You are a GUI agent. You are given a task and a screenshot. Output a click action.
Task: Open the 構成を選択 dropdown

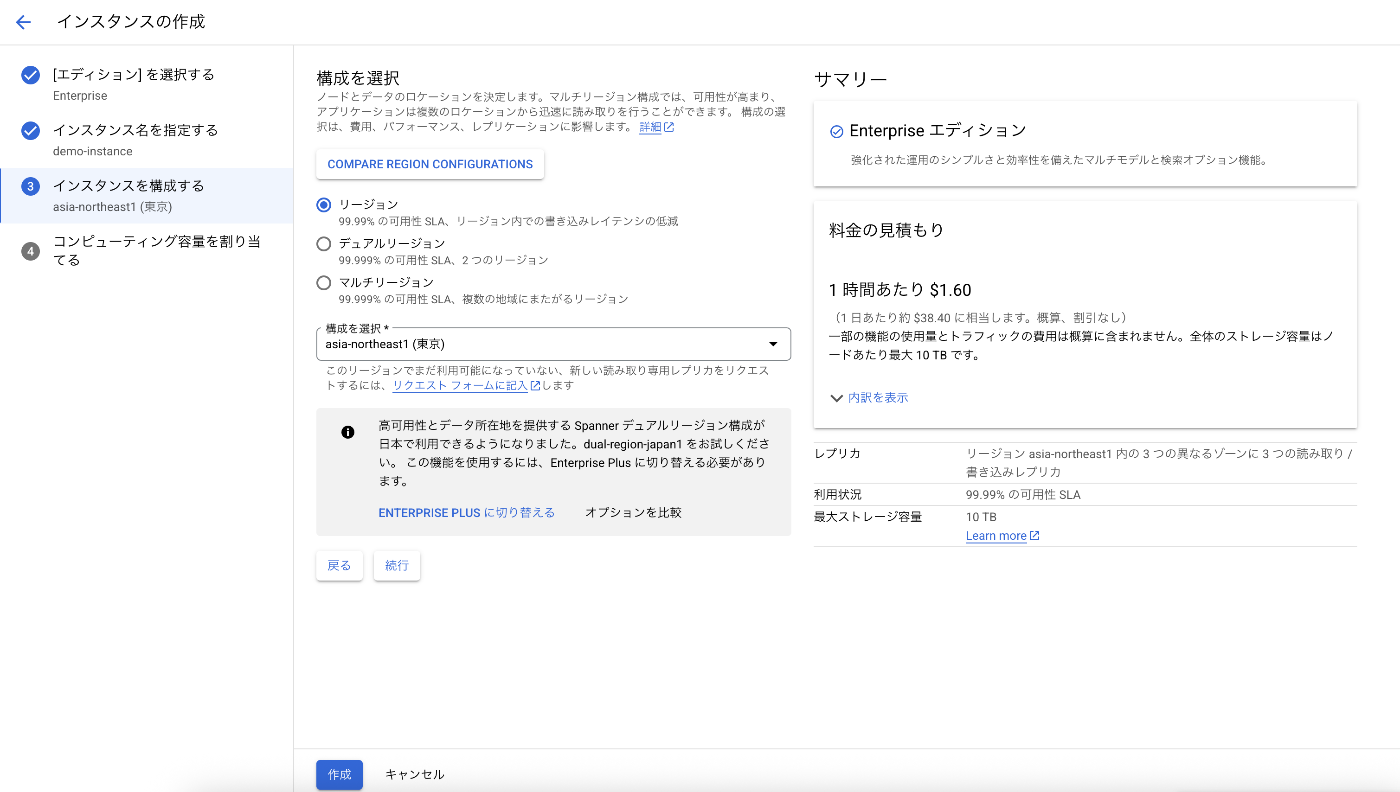pos(553,344)
